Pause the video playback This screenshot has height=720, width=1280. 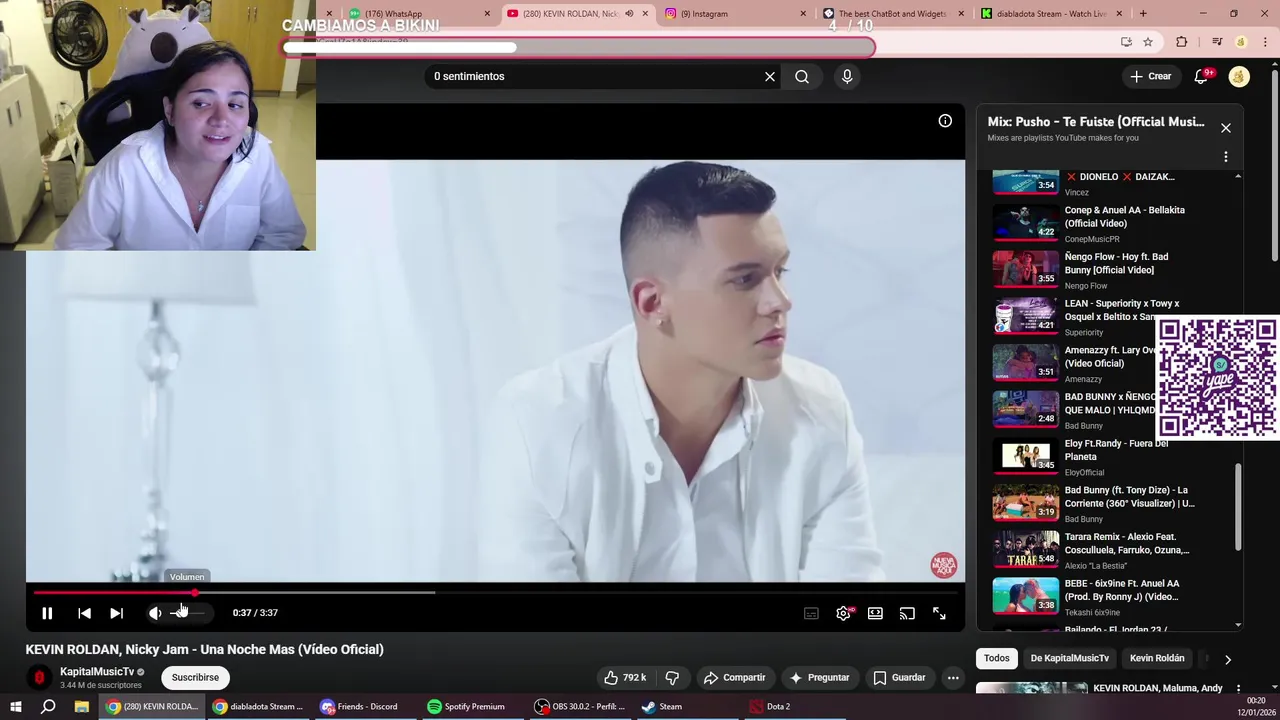(47, 613)
